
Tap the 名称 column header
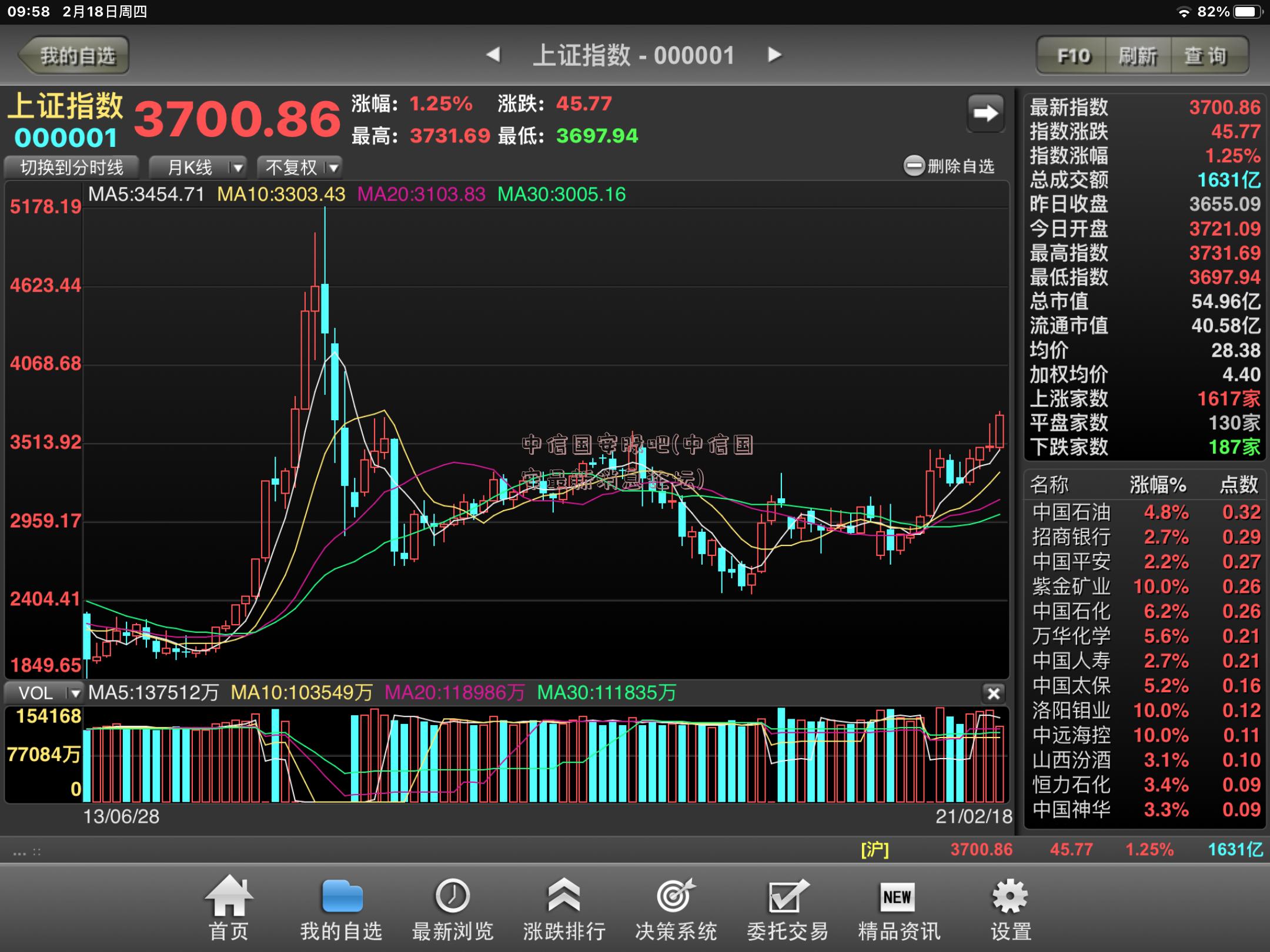pos(1050,485)
